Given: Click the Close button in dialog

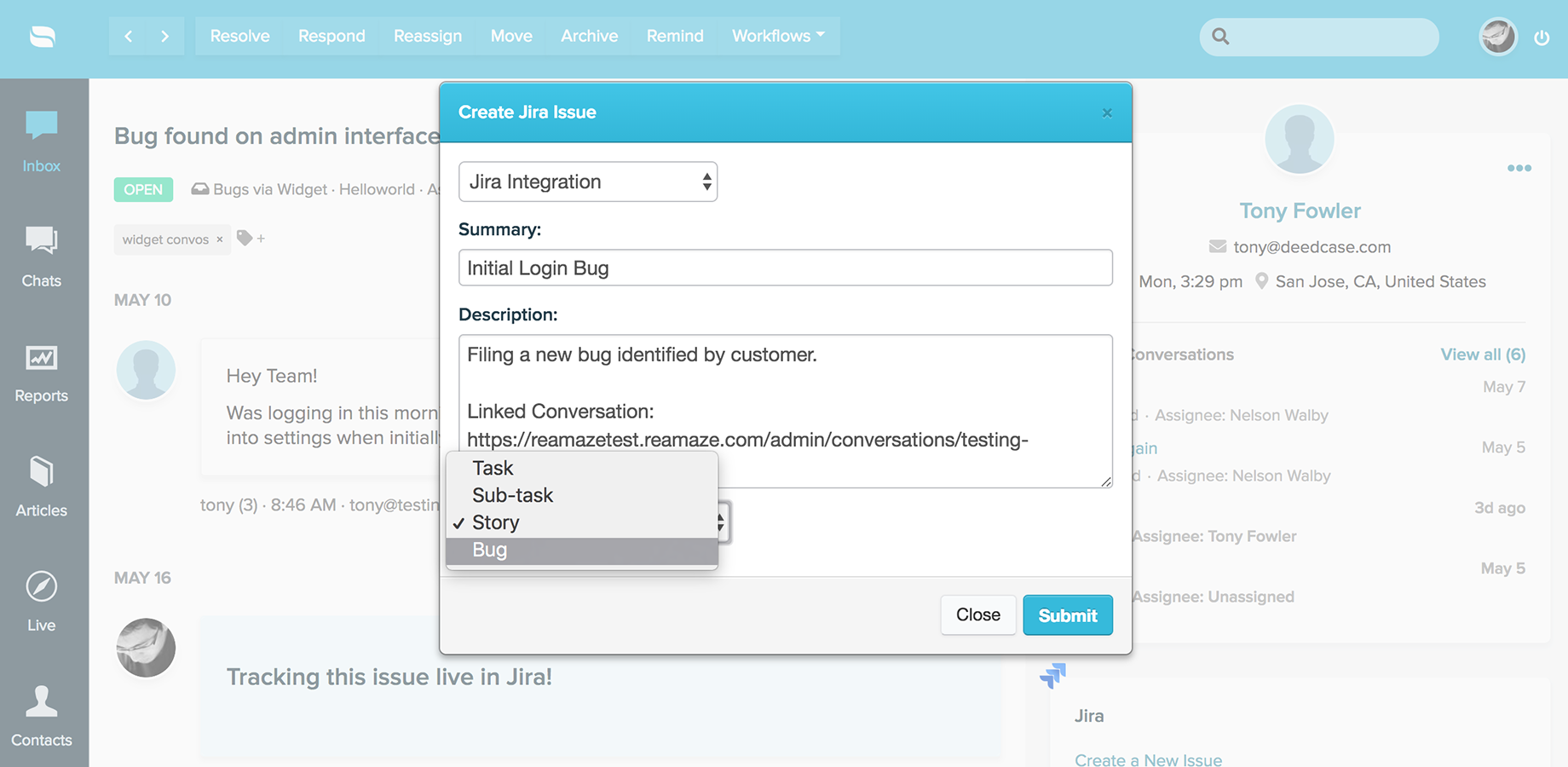Looking at the screenshot, I should (978, 614).
